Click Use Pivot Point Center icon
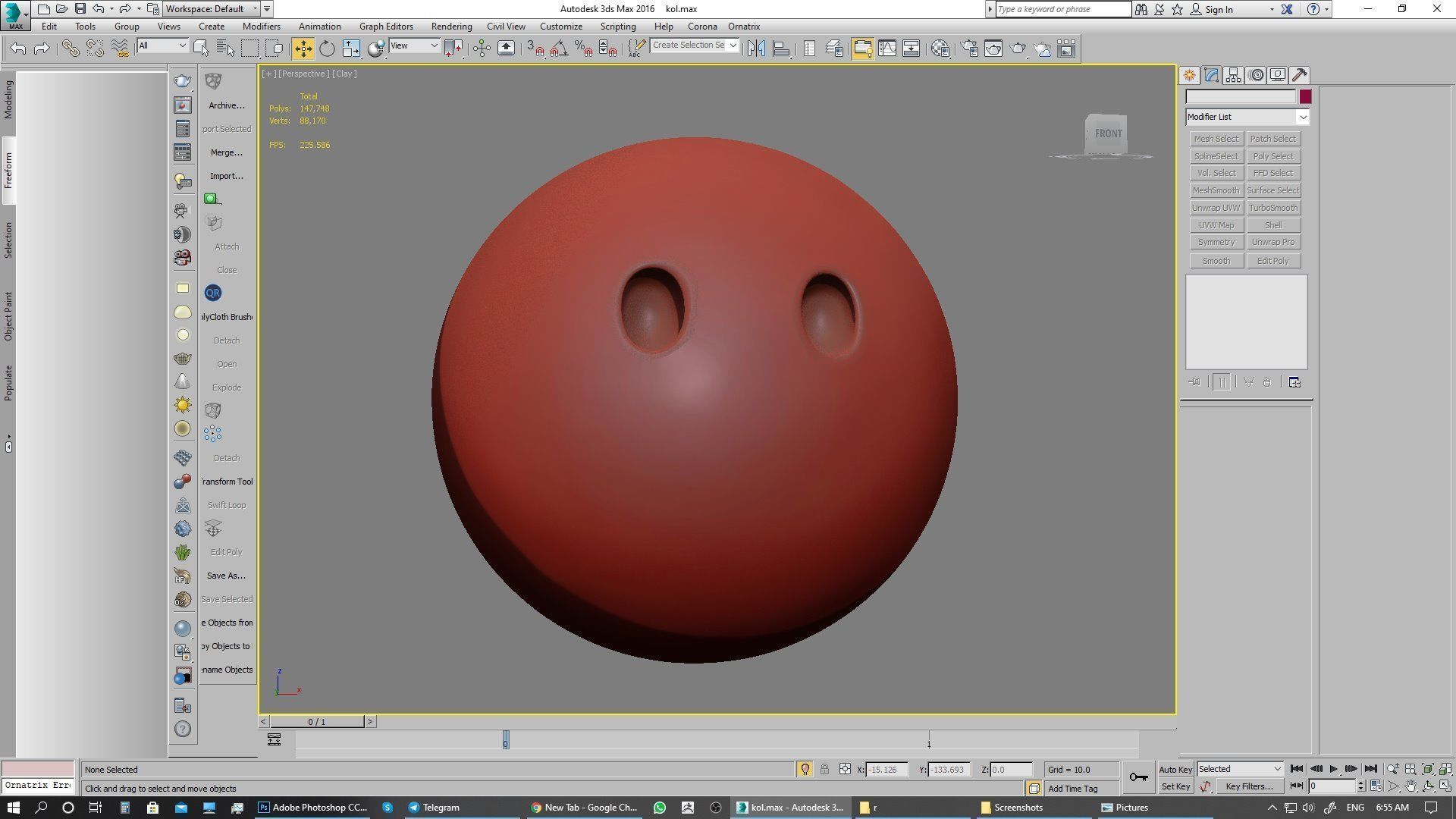 pyautogui.click(x=454, y=49)
